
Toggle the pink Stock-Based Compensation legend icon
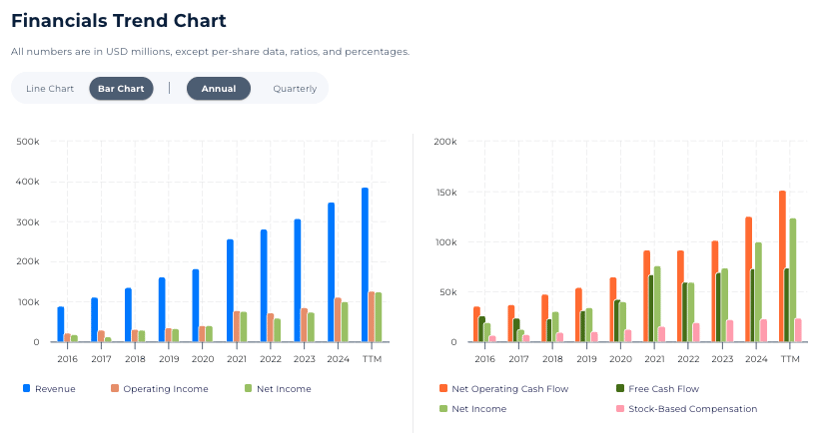point(621,408)
